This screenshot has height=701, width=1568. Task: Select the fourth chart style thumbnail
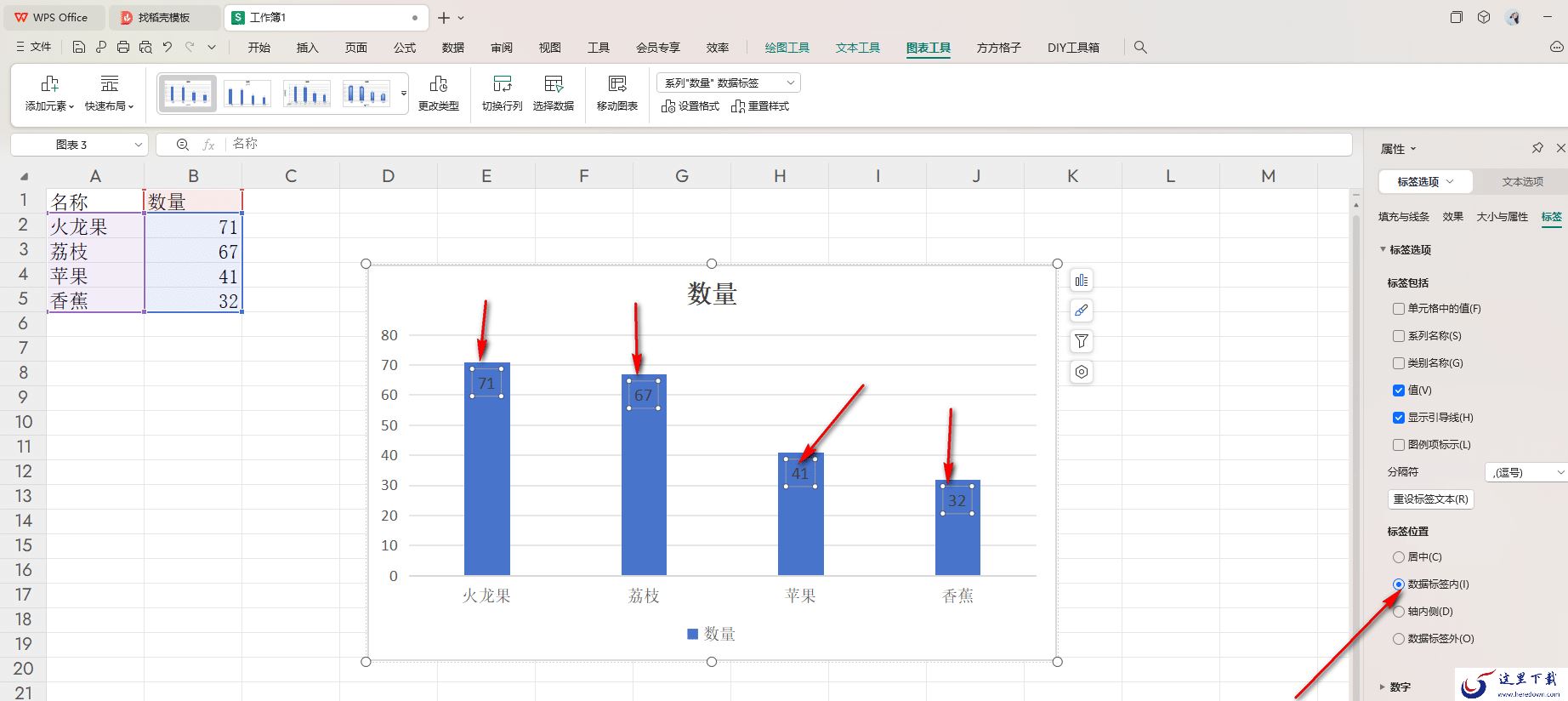click(x=366, y=93)
